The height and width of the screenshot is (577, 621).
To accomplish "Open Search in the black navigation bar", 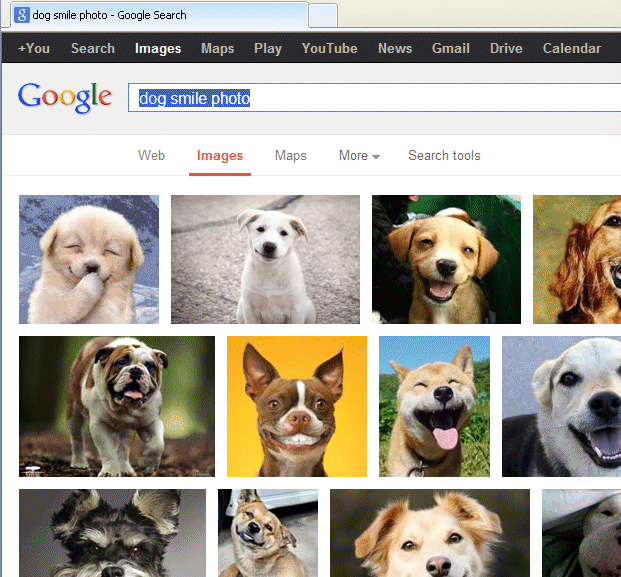I will [x=93, y=48].
